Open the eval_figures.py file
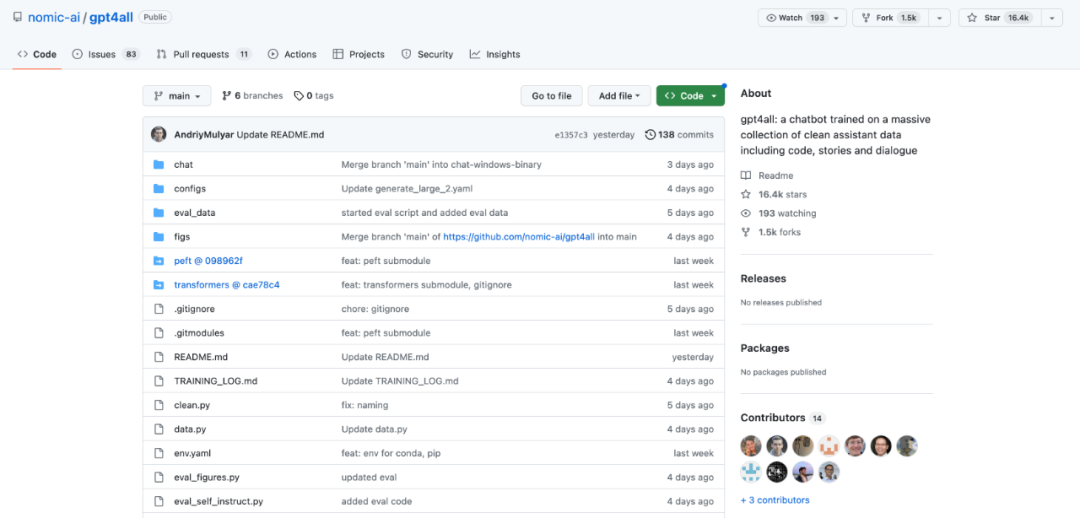 pyautogui.click(x=207, y=477)
